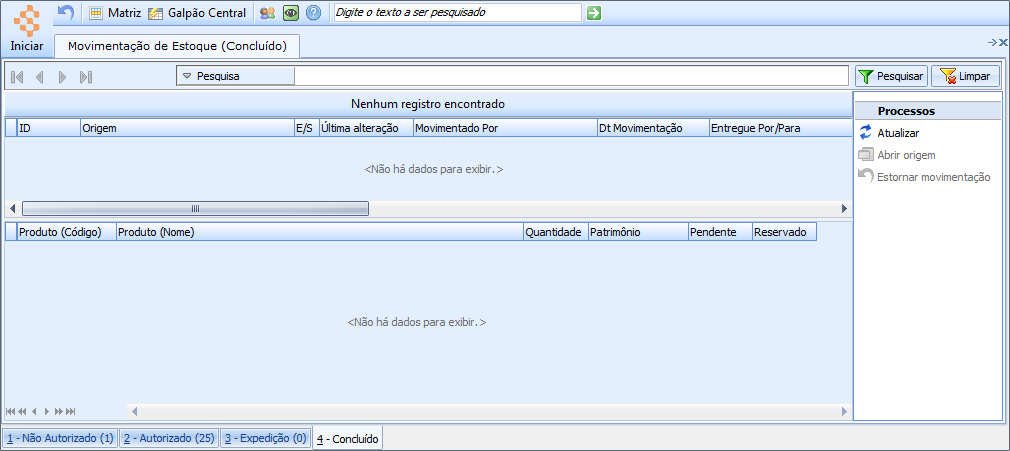
Task: Select the 4 - Concluído tab
Action: tap(348, 438)
